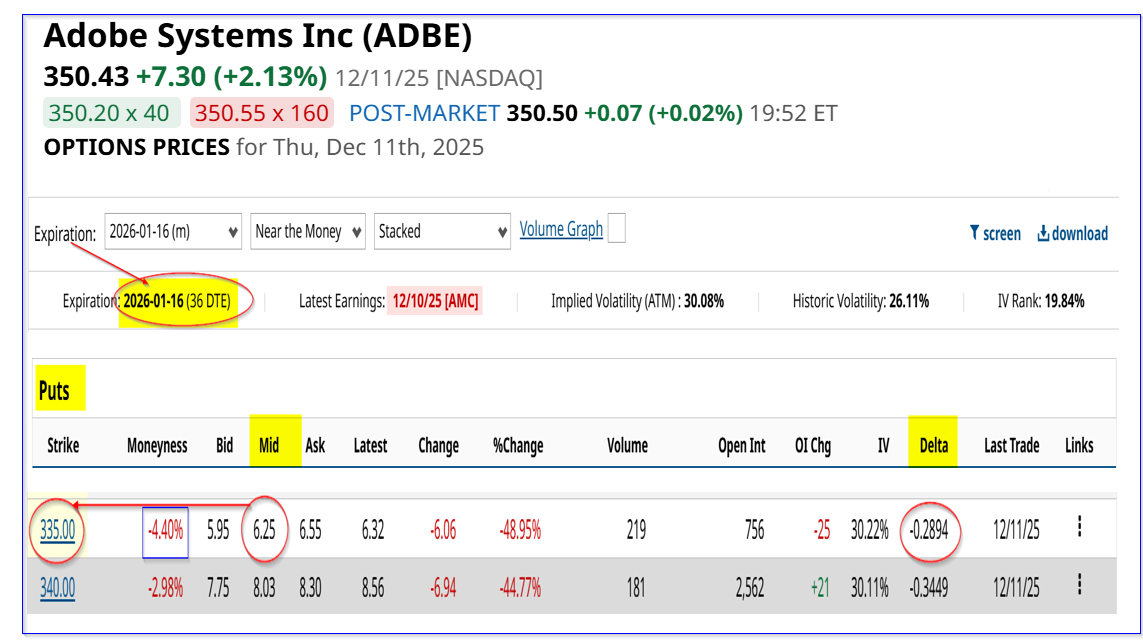Open the Expiration date dropdown
1143x640 pixels.
click(x=170, y=231)
